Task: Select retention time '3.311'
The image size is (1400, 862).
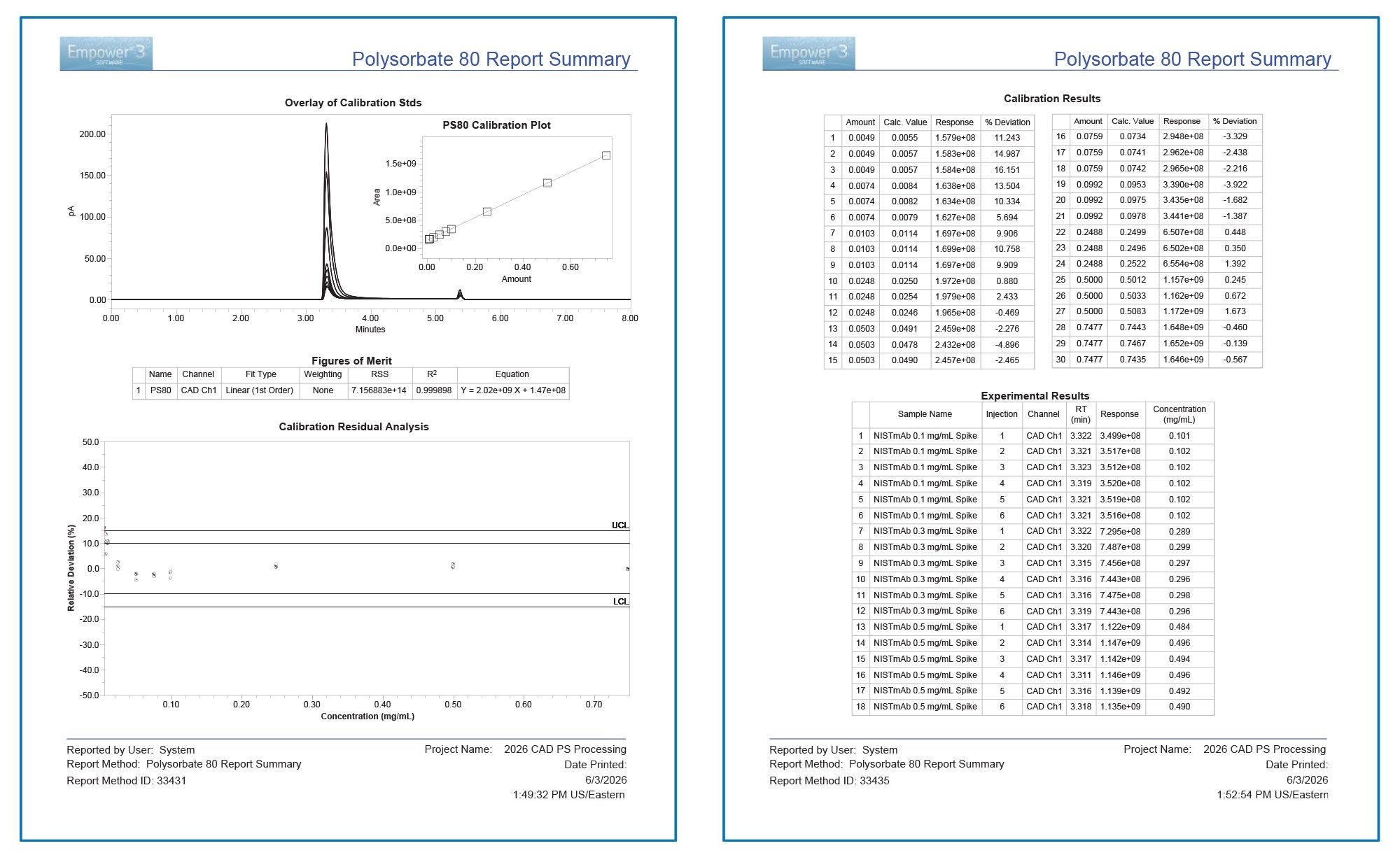Action: click(x=1081, y=675)
